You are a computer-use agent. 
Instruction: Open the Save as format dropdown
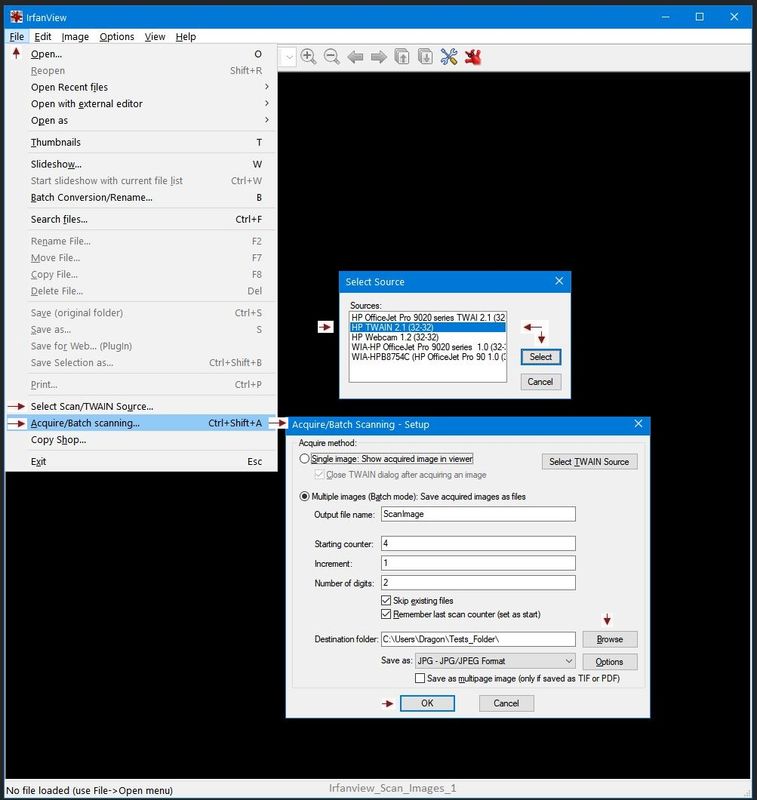(x=495, y=661)
